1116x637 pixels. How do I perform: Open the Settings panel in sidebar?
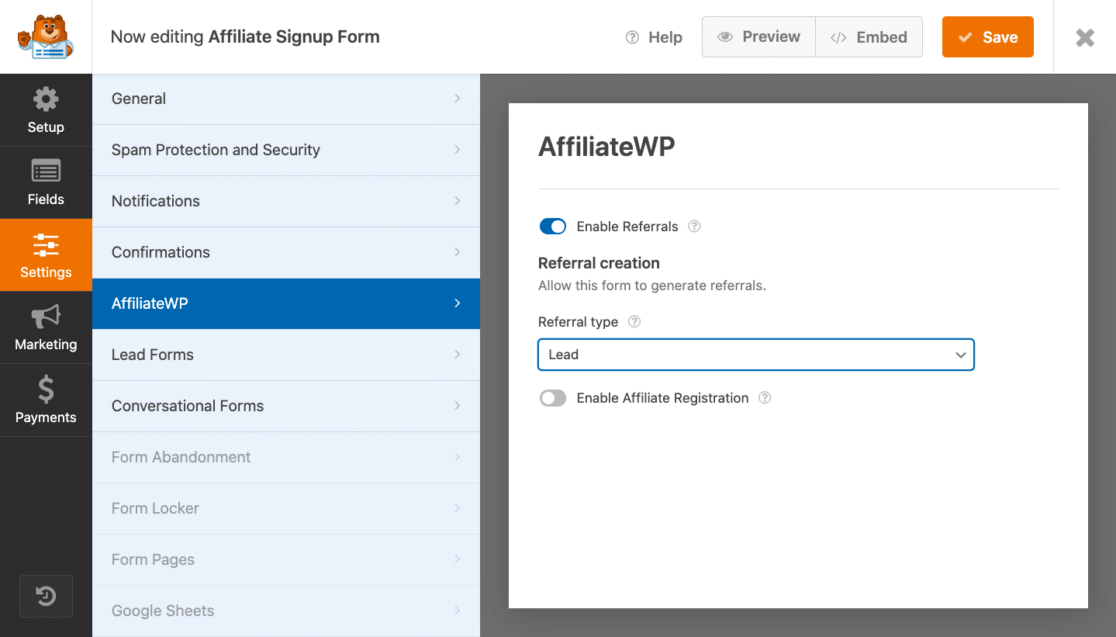(x=46, y=255)
